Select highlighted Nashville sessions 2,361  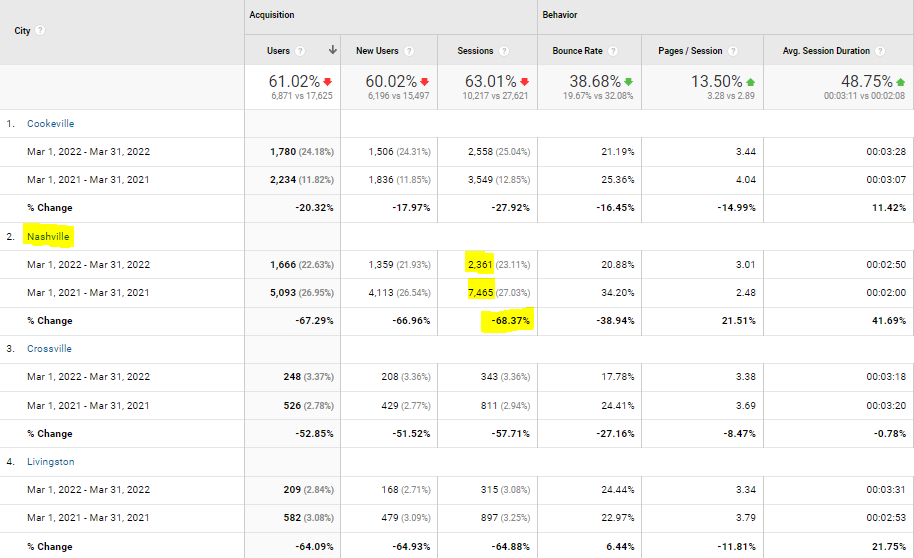(x=480, y=265)
